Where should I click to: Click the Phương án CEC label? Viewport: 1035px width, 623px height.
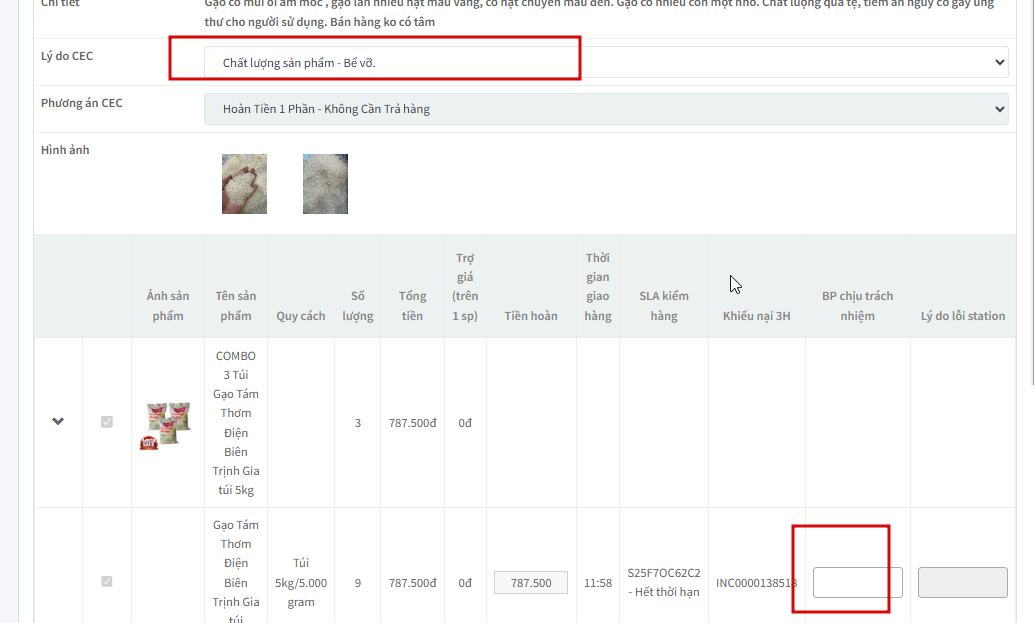pyautogui.click(x=82, y=103)
